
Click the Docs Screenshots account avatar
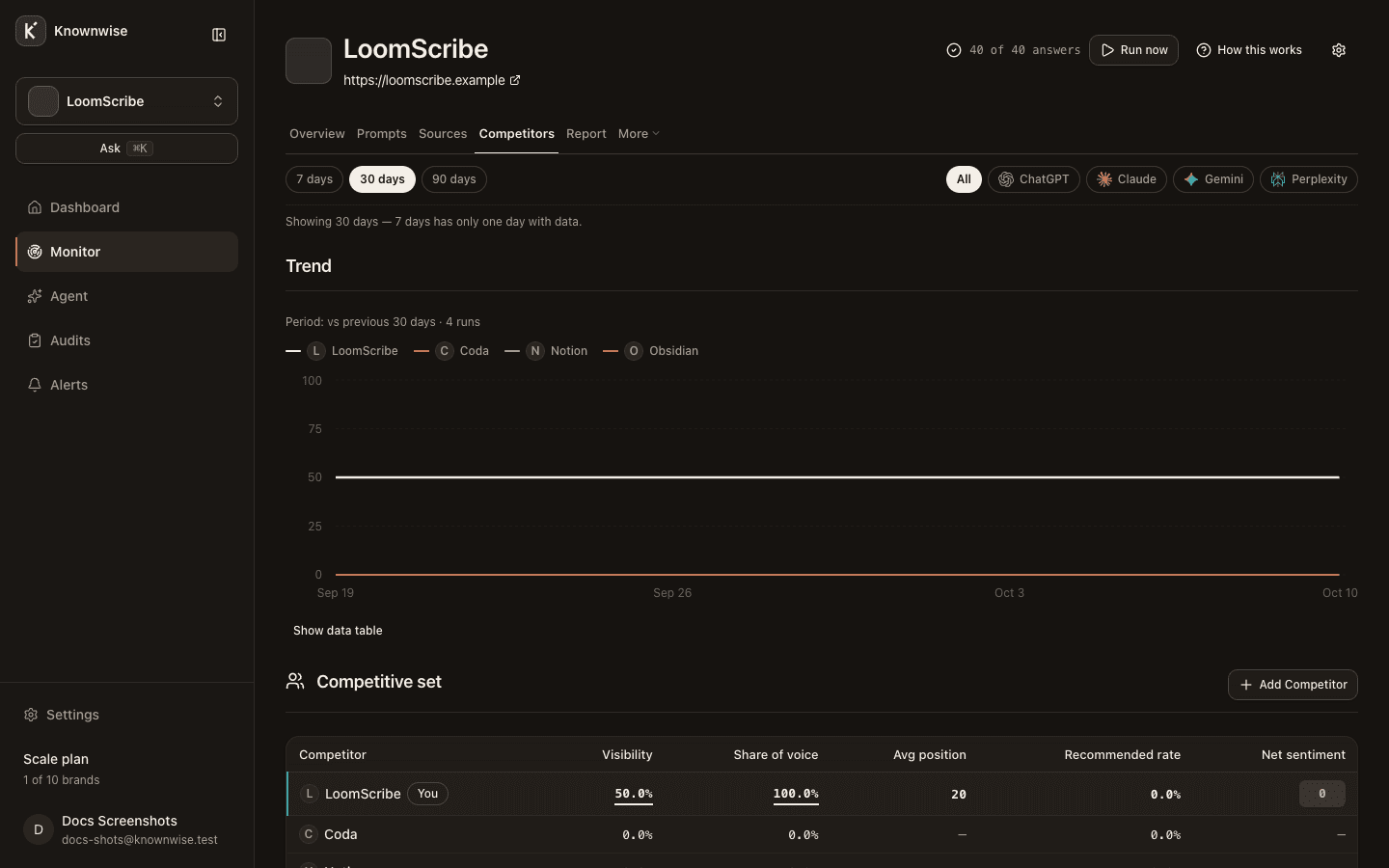pyautogui.click(x=39, y=829)
